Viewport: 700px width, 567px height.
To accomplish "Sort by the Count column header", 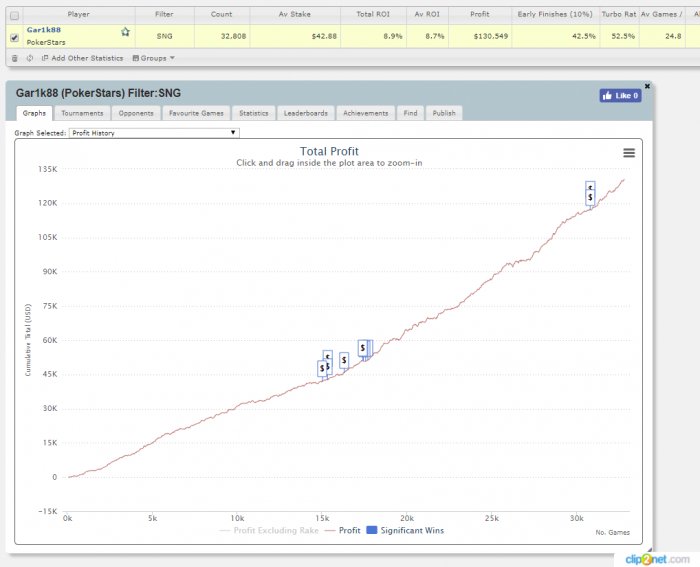I will pos(221,14).
